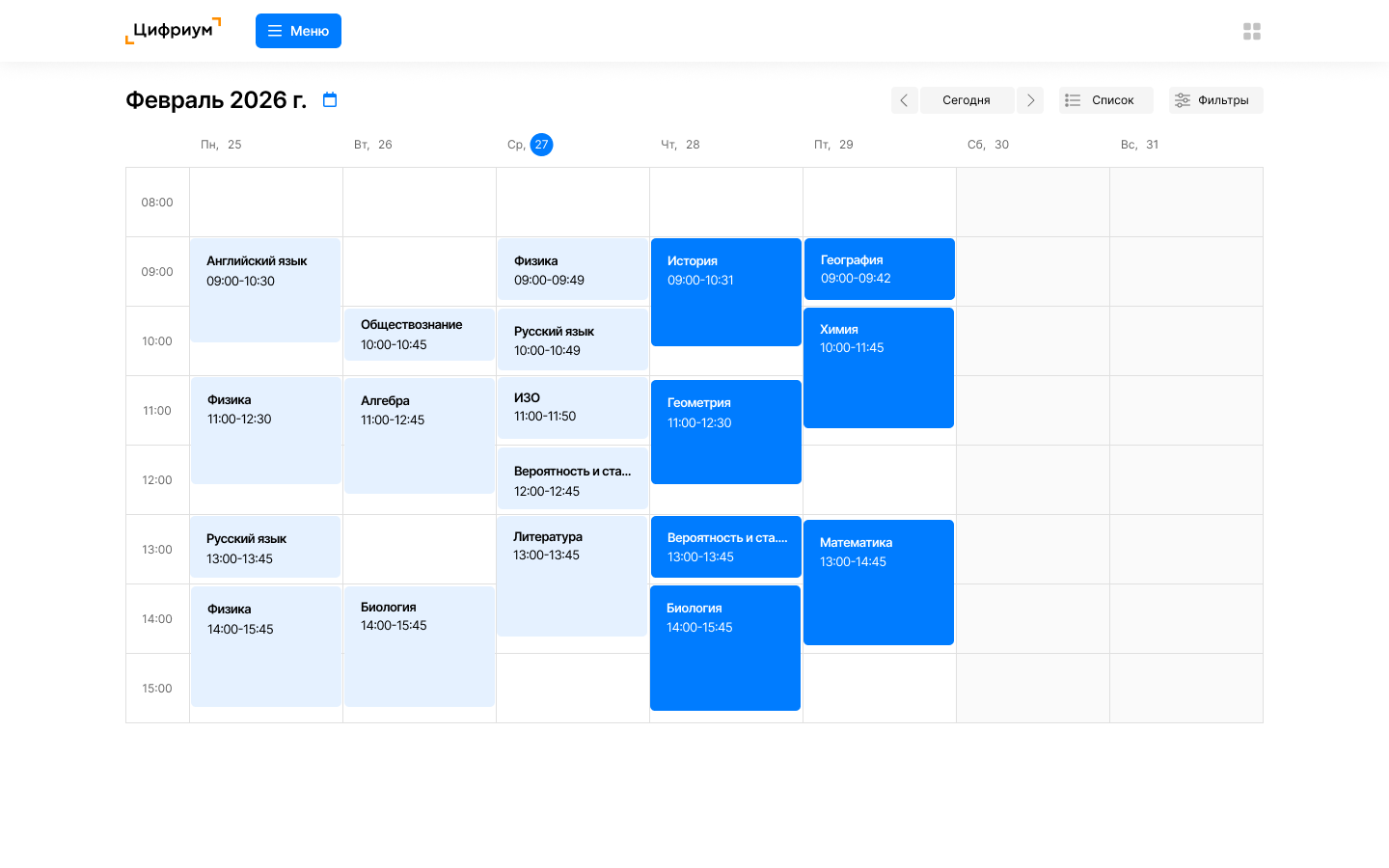Click the Цифриум logo
1389x868 pixels.
click(173, 31)
